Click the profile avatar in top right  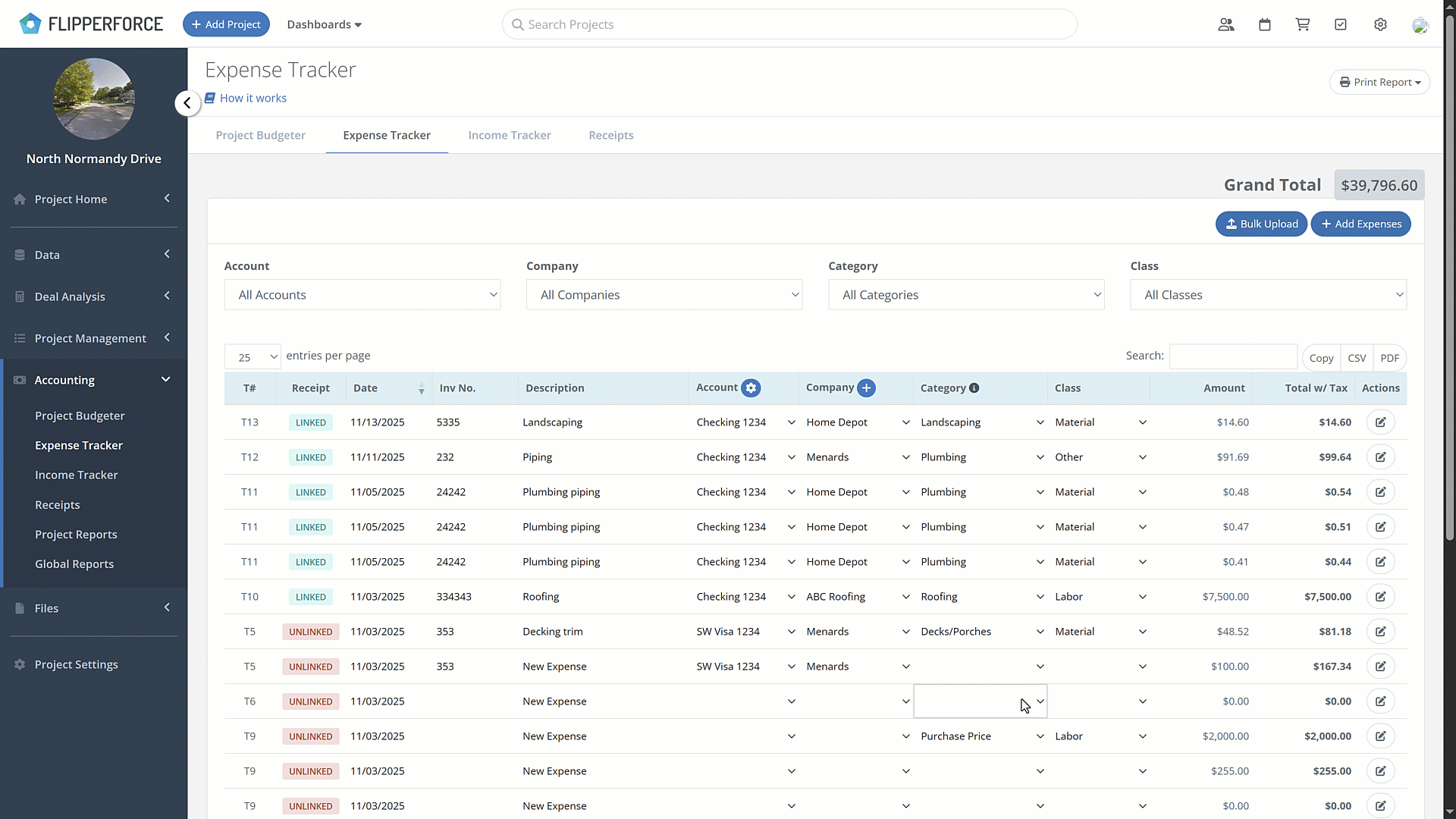pyautogui.click(x=1421, y=24)
